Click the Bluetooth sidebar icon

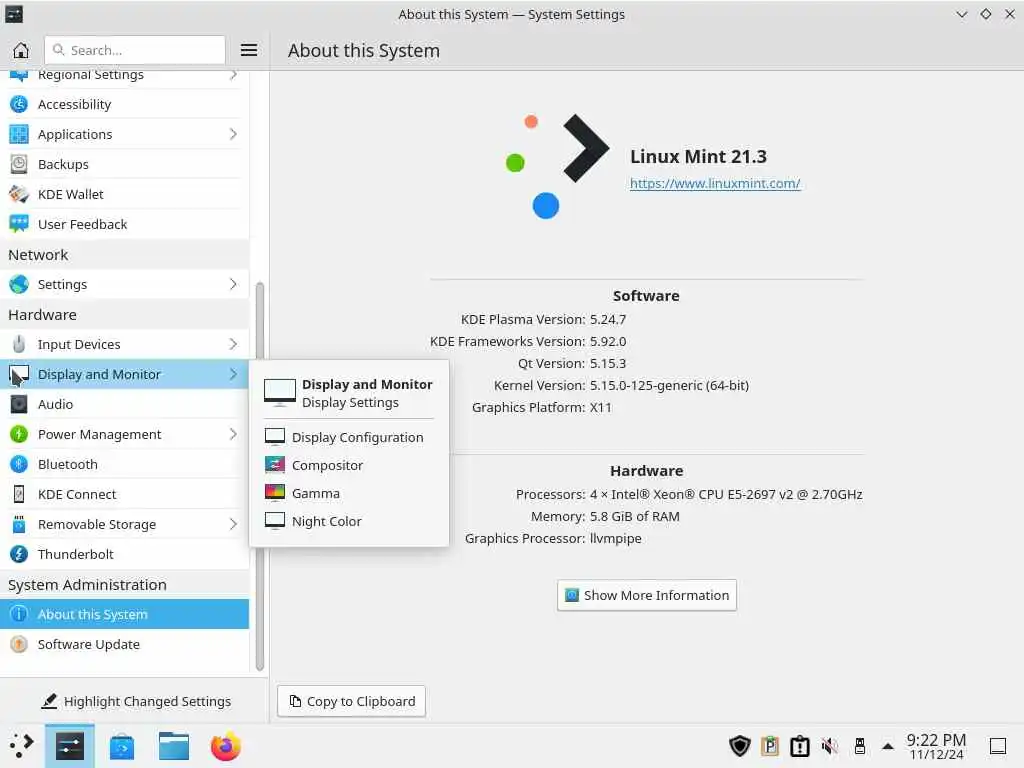point(19,464)
